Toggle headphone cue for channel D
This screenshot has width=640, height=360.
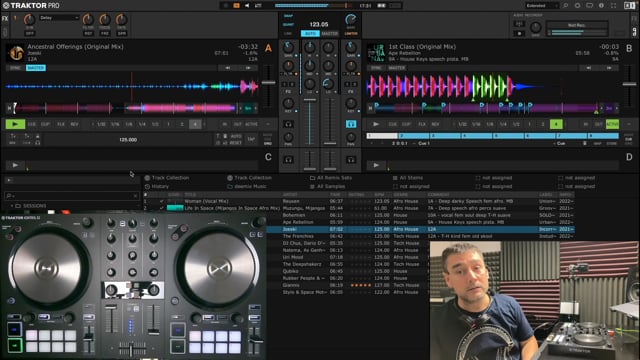351,160
